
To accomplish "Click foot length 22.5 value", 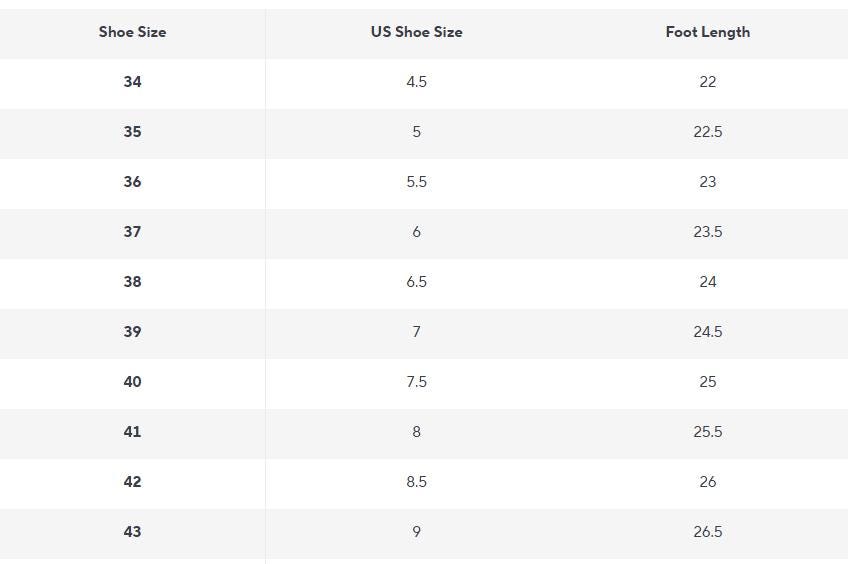I will tap(707, 132).
